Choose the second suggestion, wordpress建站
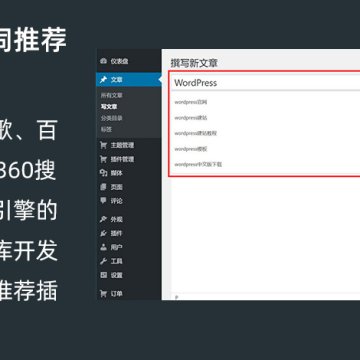The image size is (360, 360). pos(191,118)
